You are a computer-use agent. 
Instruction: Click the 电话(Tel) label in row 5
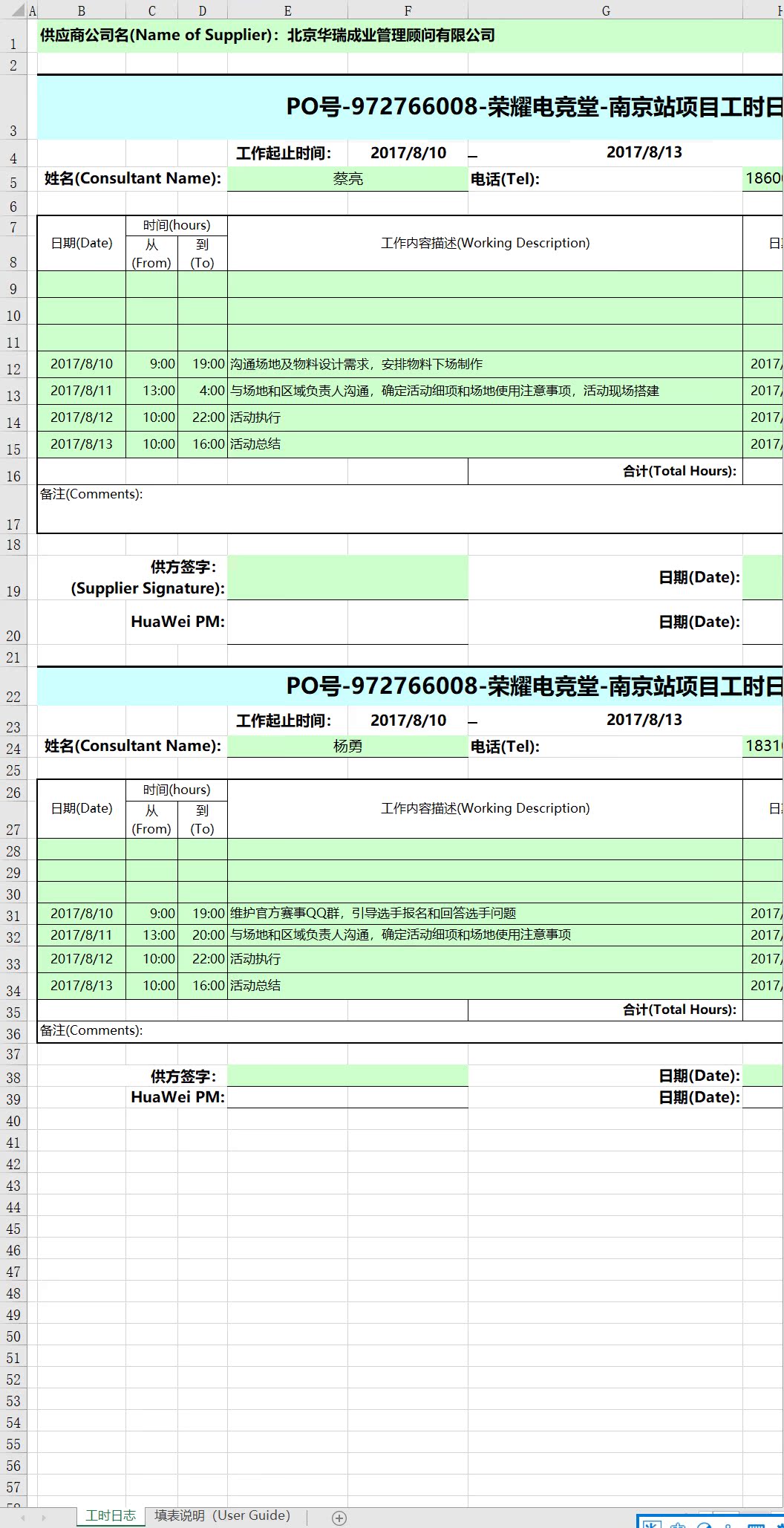[505, 179]
